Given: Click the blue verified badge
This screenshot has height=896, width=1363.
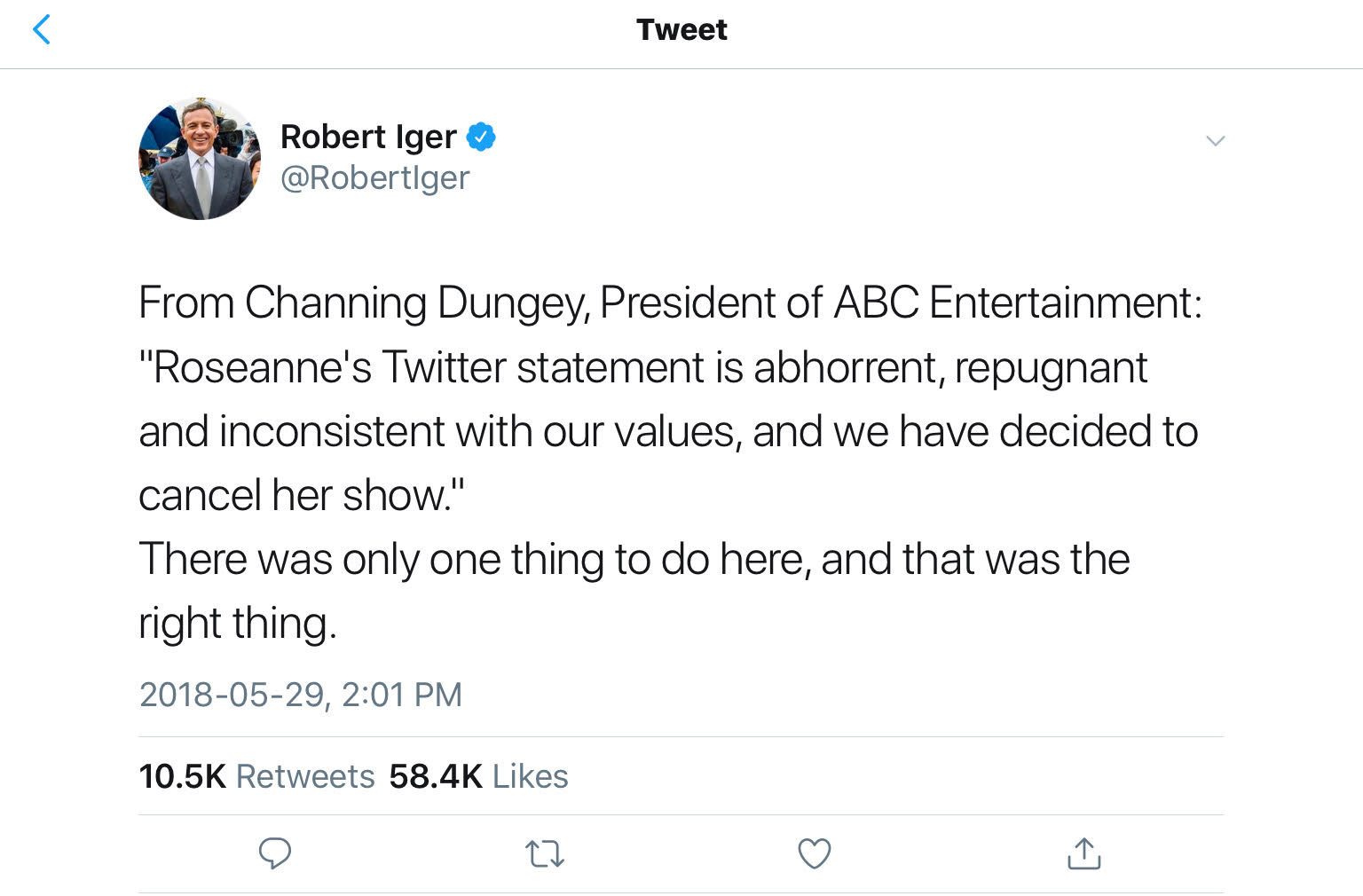Looking at the screenshot, I should [481, 137].
